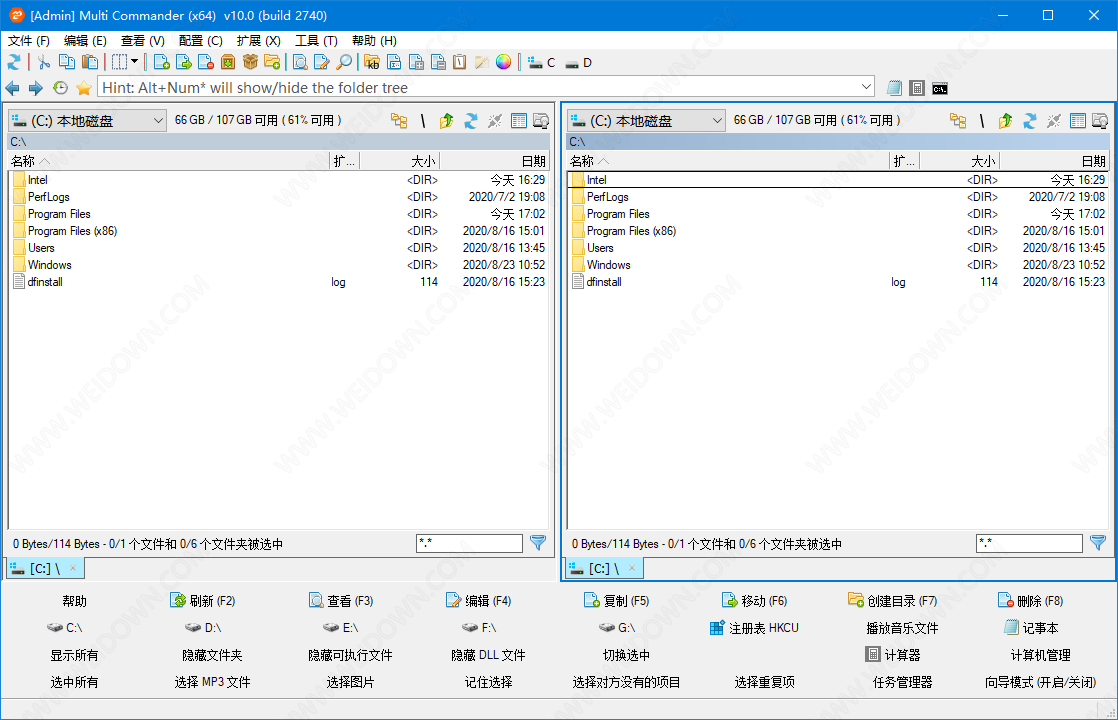Click the calculator icon next to command line
The width and height of the screenshot is (1118, 720).
(x=917, y=88)
